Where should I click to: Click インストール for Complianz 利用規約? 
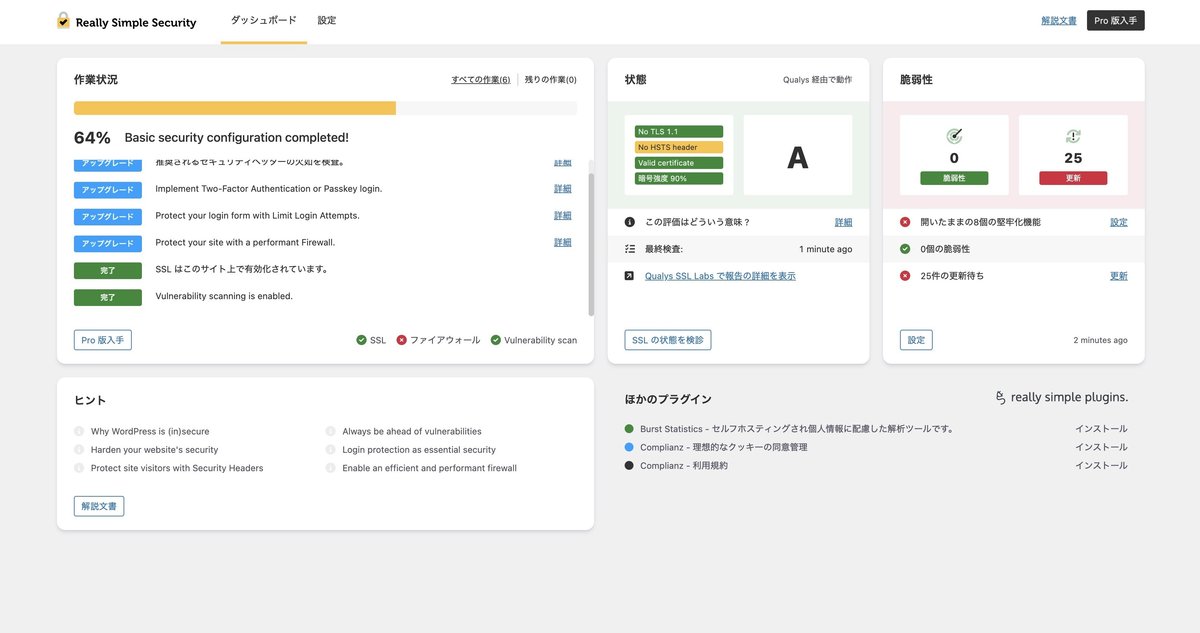[1101, 465]
